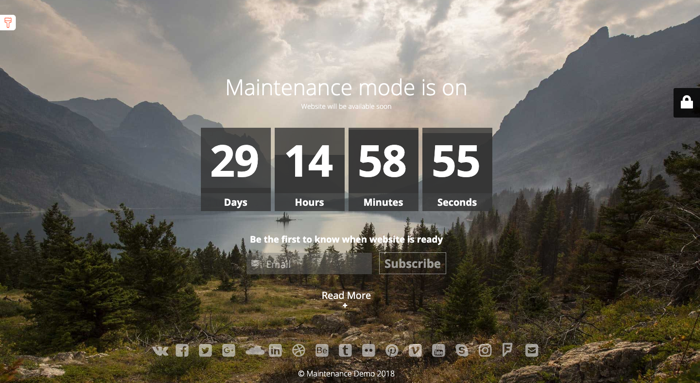
Task: Open the Pinterest social icon
Action: pos(392,350)
